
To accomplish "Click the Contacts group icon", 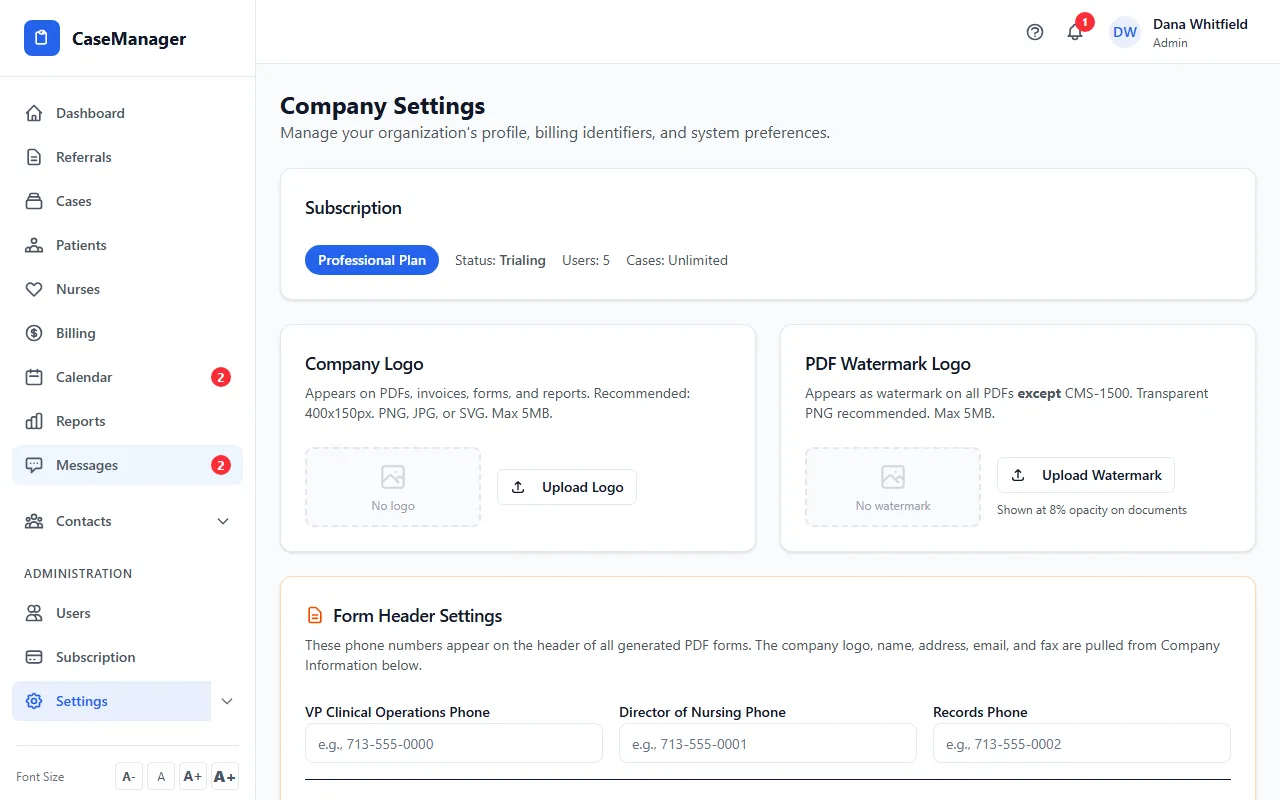I will pyautogui.click(x=34, y=521).
